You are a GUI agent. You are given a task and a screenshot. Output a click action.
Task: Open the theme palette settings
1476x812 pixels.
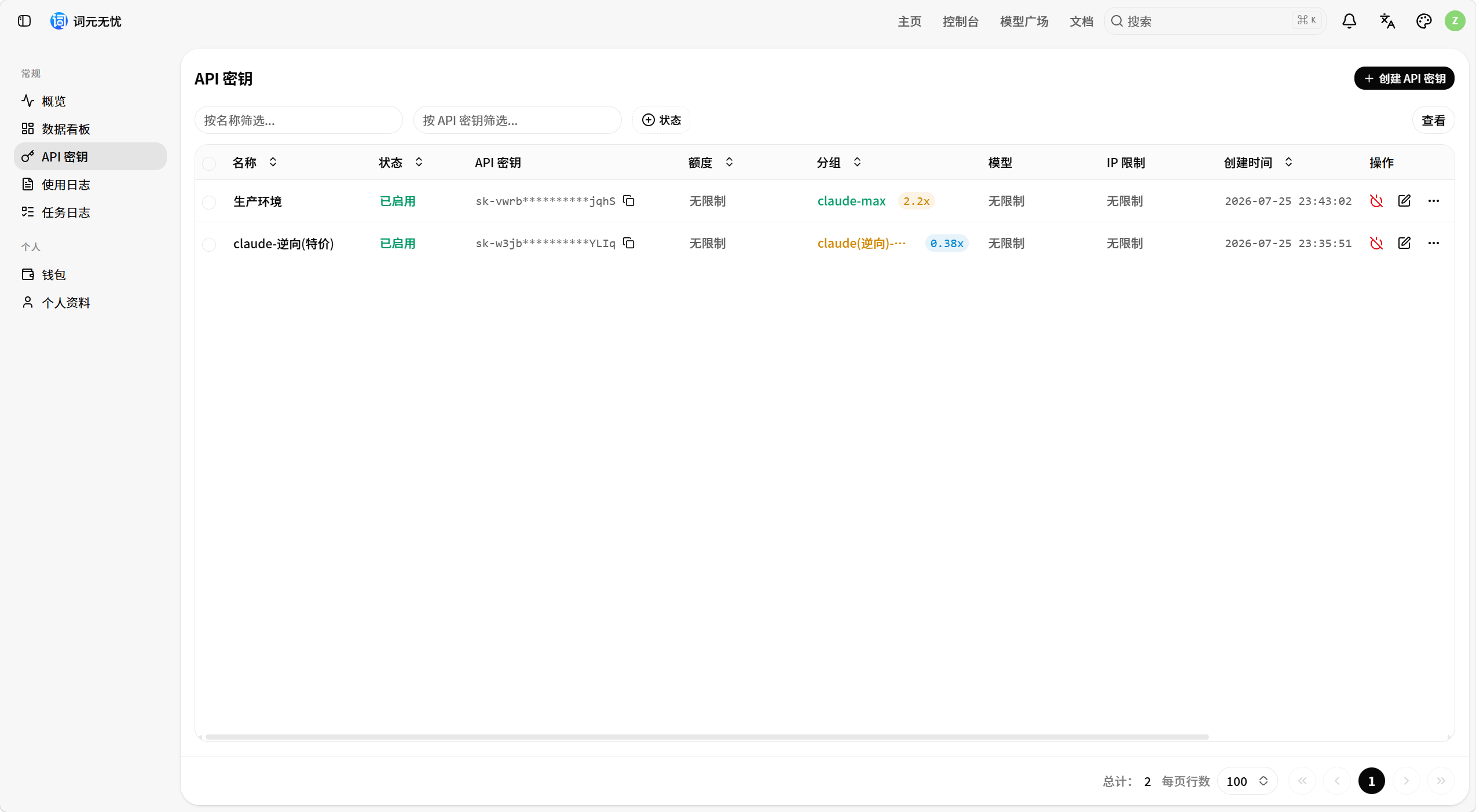coord(1424,21)
